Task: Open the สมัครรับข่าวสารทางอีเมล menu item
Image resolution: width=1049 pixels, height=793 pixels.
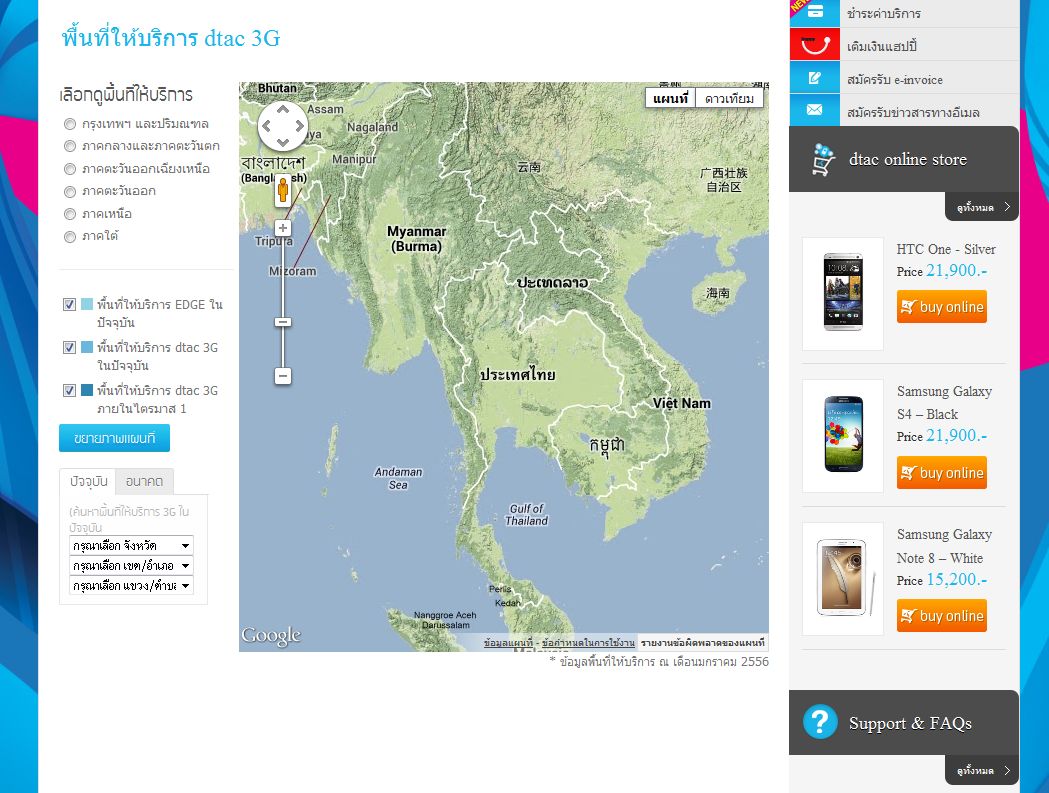Action: tap(904, 110)
